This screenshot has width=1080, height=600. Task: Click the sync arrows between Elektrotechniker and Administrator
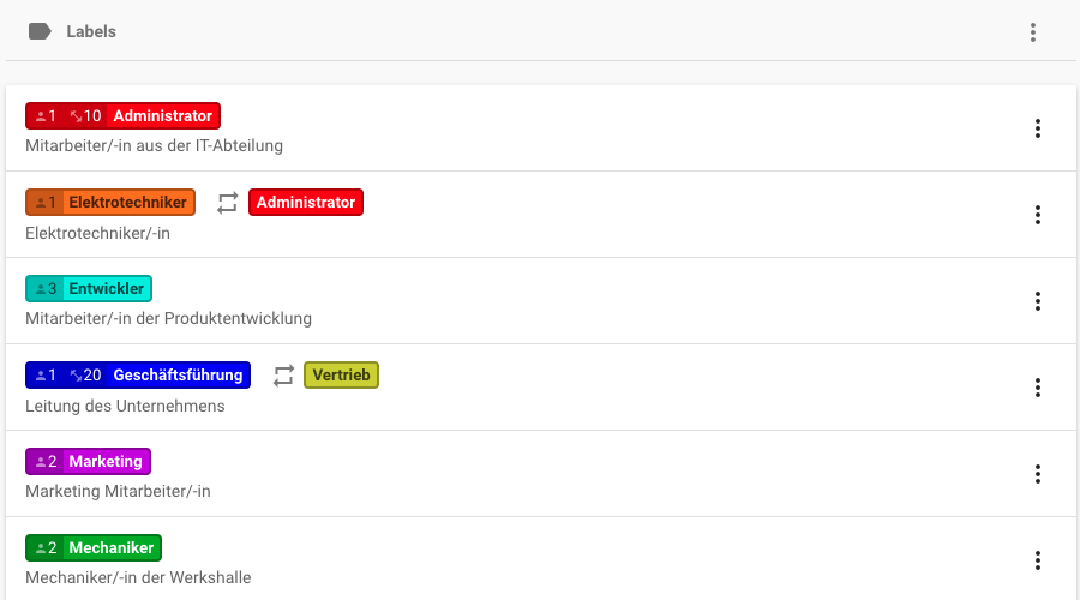pos(227,202)
